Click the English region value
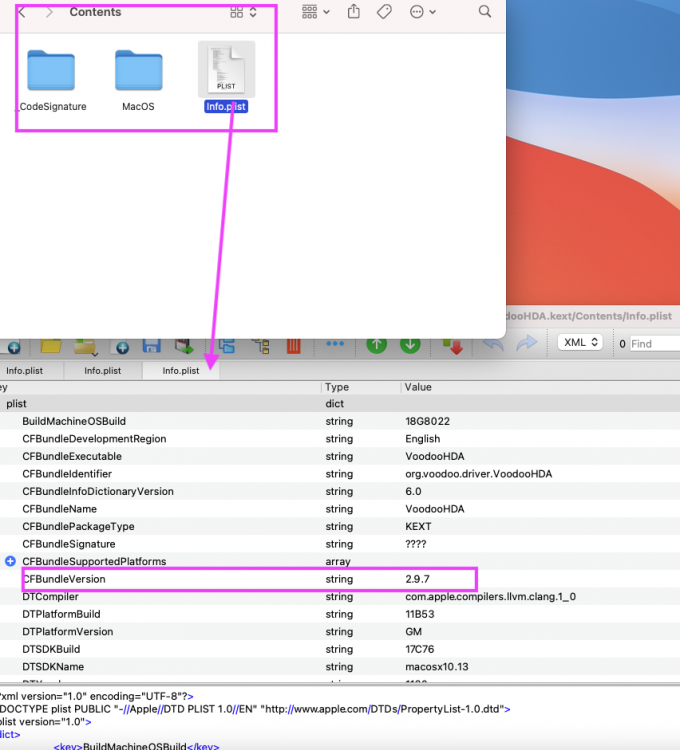This screenshot has height=750, width=680. [x=423, y=439]
